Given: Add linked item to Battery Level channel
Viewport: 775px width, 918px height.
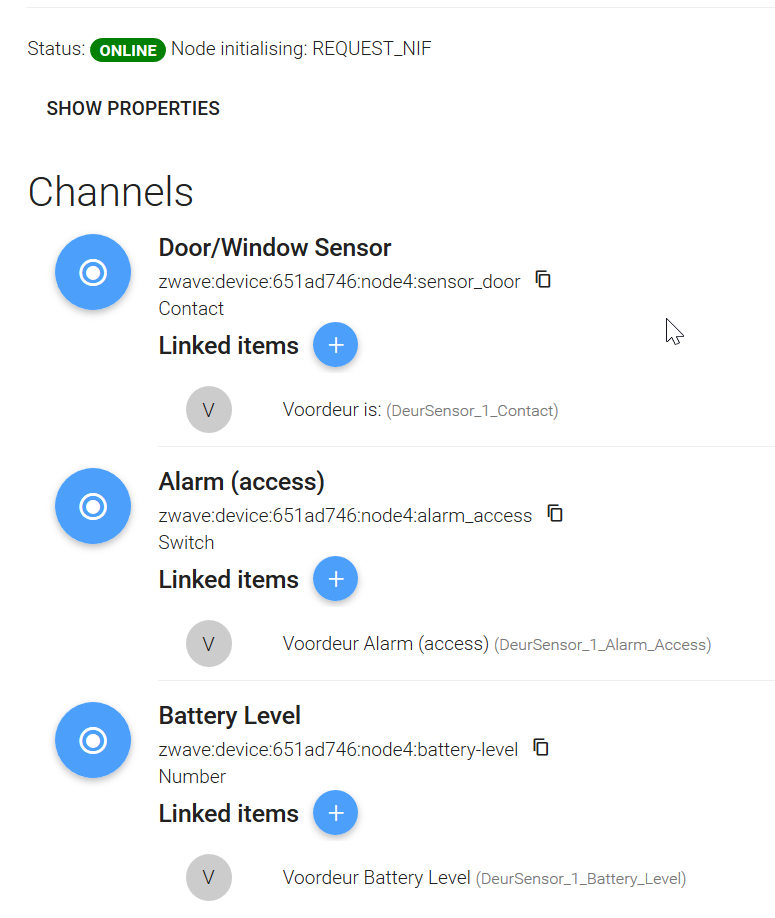Looking at the screenshot, I should pyautogui.click(x=335, y=813).
